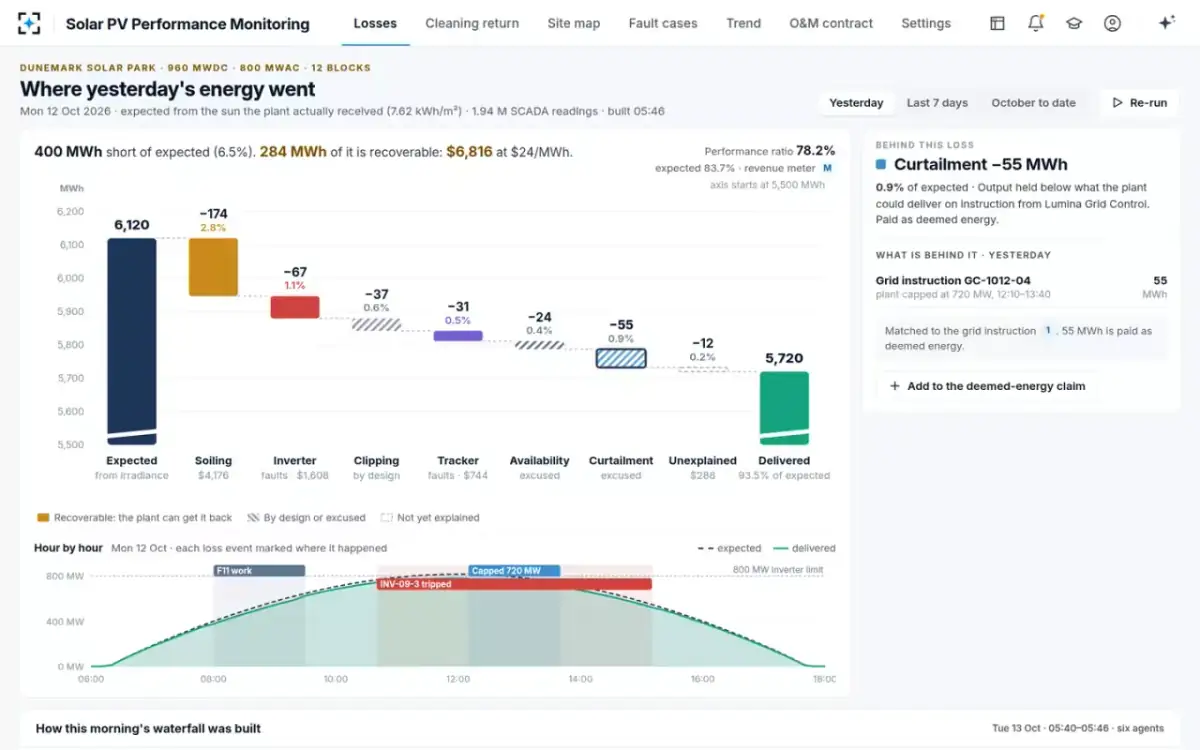The image size is (1200, 750).
Task: Click How this morning's waterfall was built
Action: 148,729
